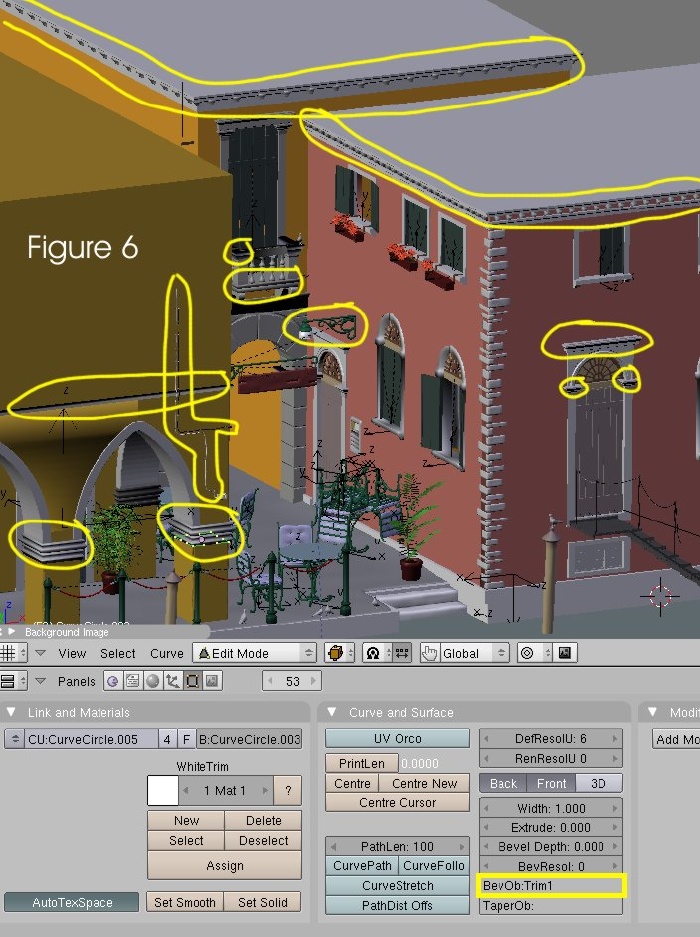Click Centre Cursor
Image resolution: width=700 pixels, height=937 pixels.
point(398,803)
